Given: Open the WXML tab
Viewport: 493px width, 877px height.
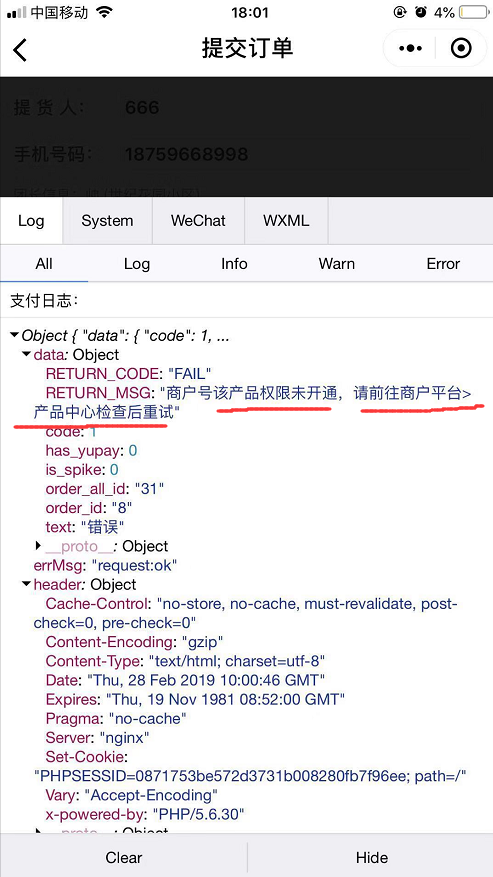Looking at the screenshot, I should tap(286, 220).
